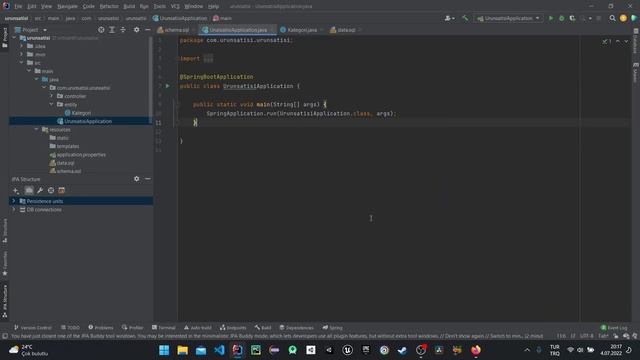Open Windows Start menu
The width and height of the screenshot is (640, 360).
tap(164, 350)
